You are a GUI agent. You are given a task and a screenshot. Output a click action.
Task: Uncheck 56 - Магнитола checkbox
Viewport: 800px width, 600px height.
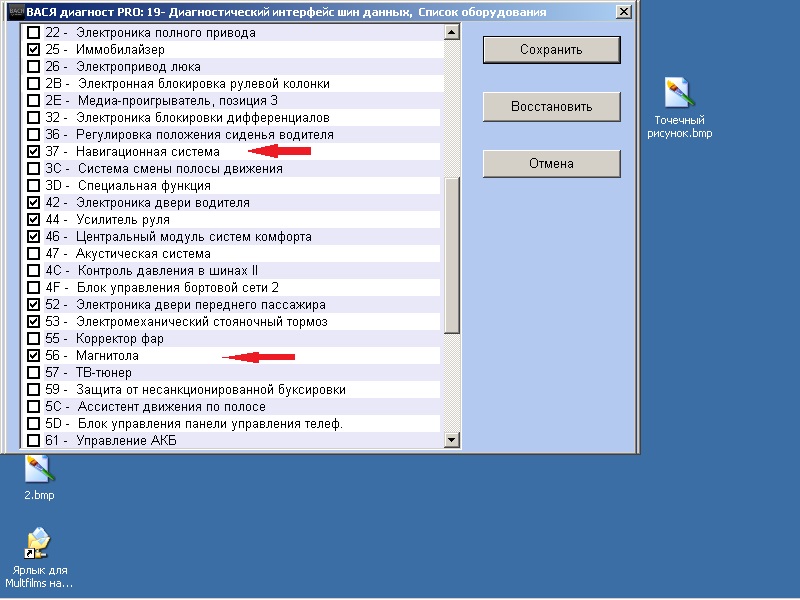35,356
